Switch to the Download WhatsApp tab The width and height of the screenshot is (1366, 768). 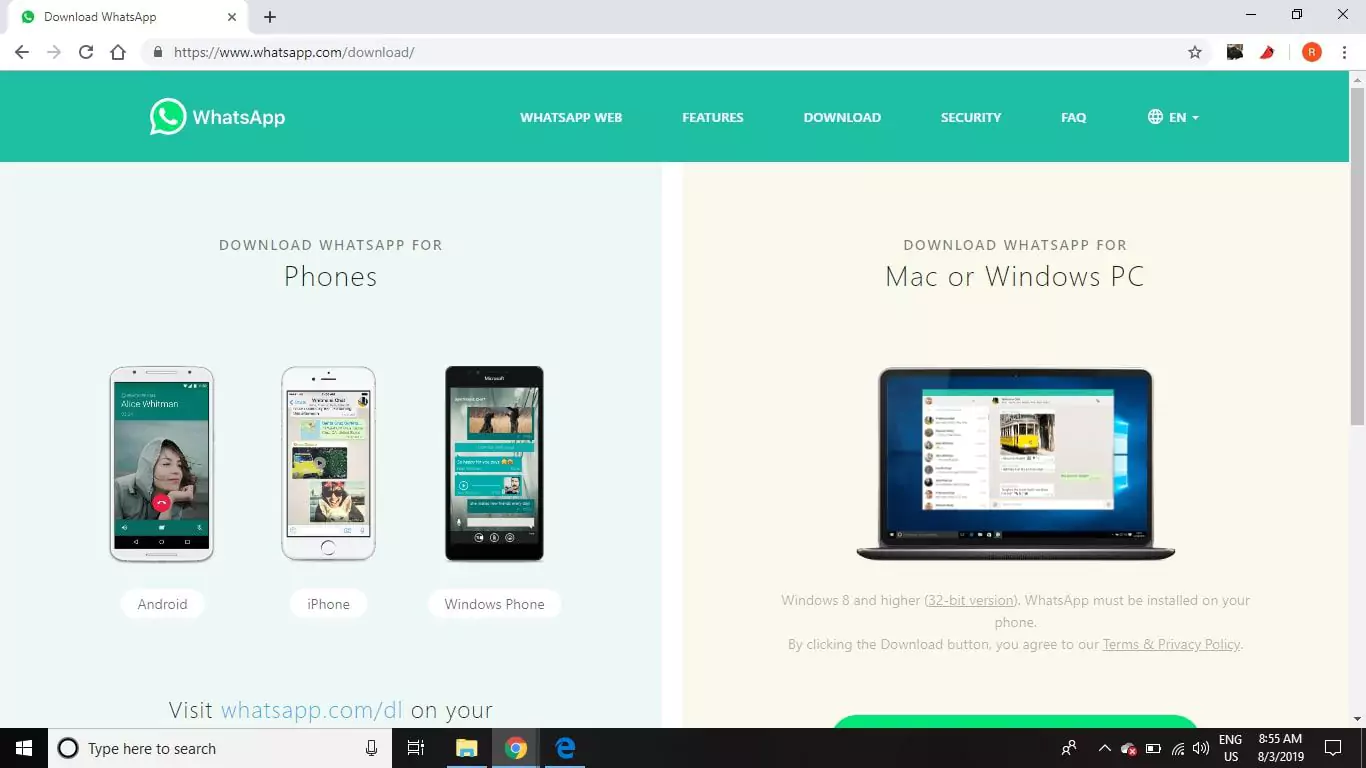pos(110,16)
